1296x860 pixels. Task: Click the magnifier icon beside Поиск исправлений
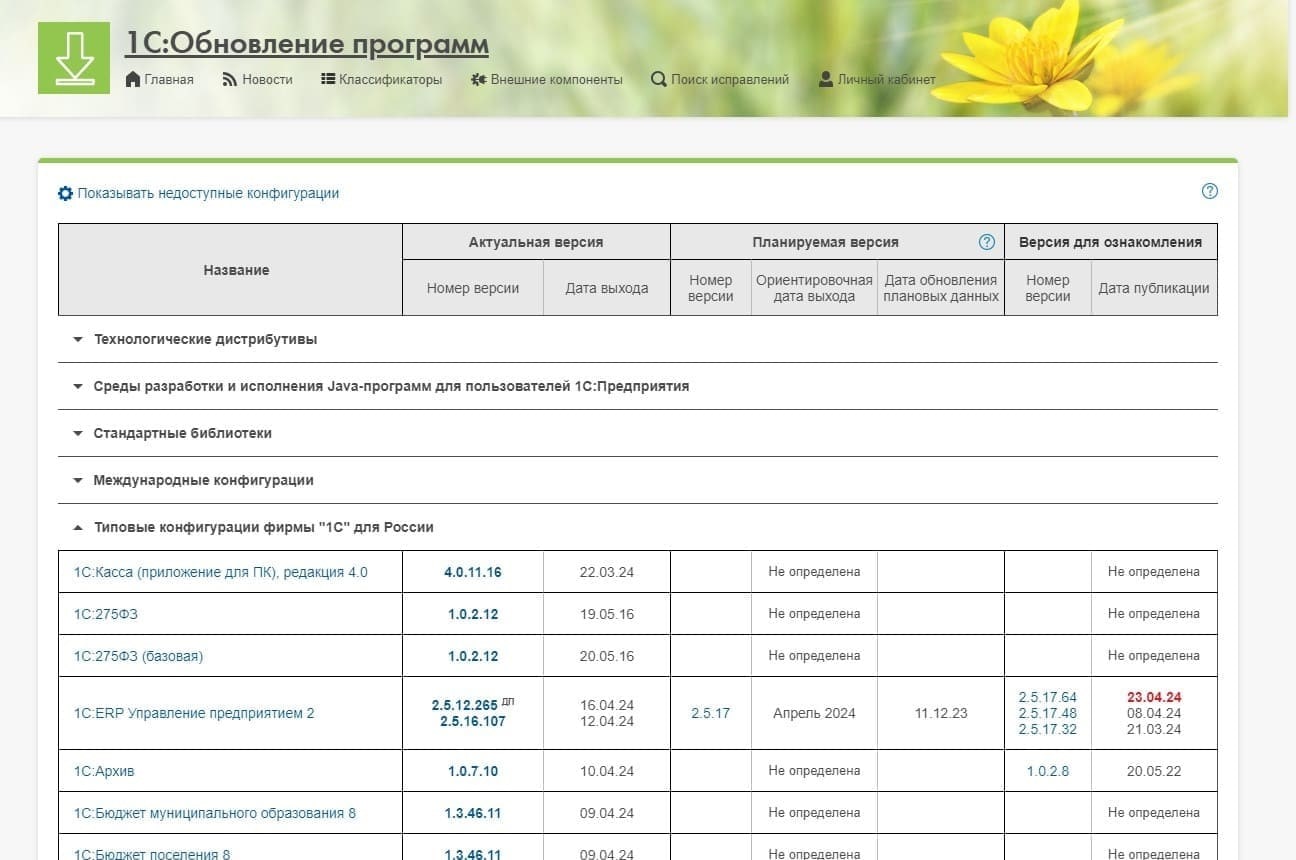pos(658,79)
